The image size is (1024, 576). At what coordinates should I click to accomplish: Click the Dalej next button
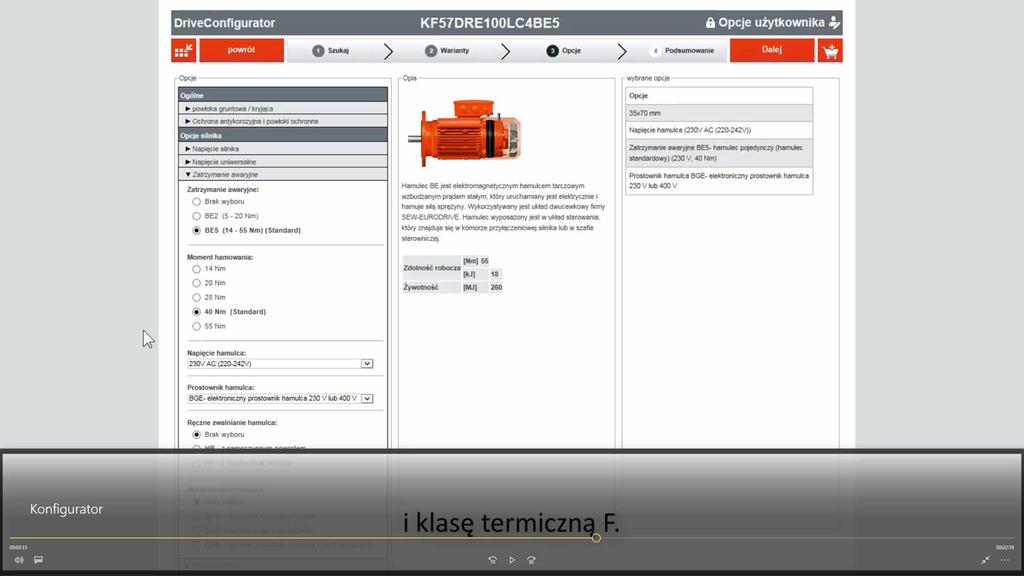772,50
